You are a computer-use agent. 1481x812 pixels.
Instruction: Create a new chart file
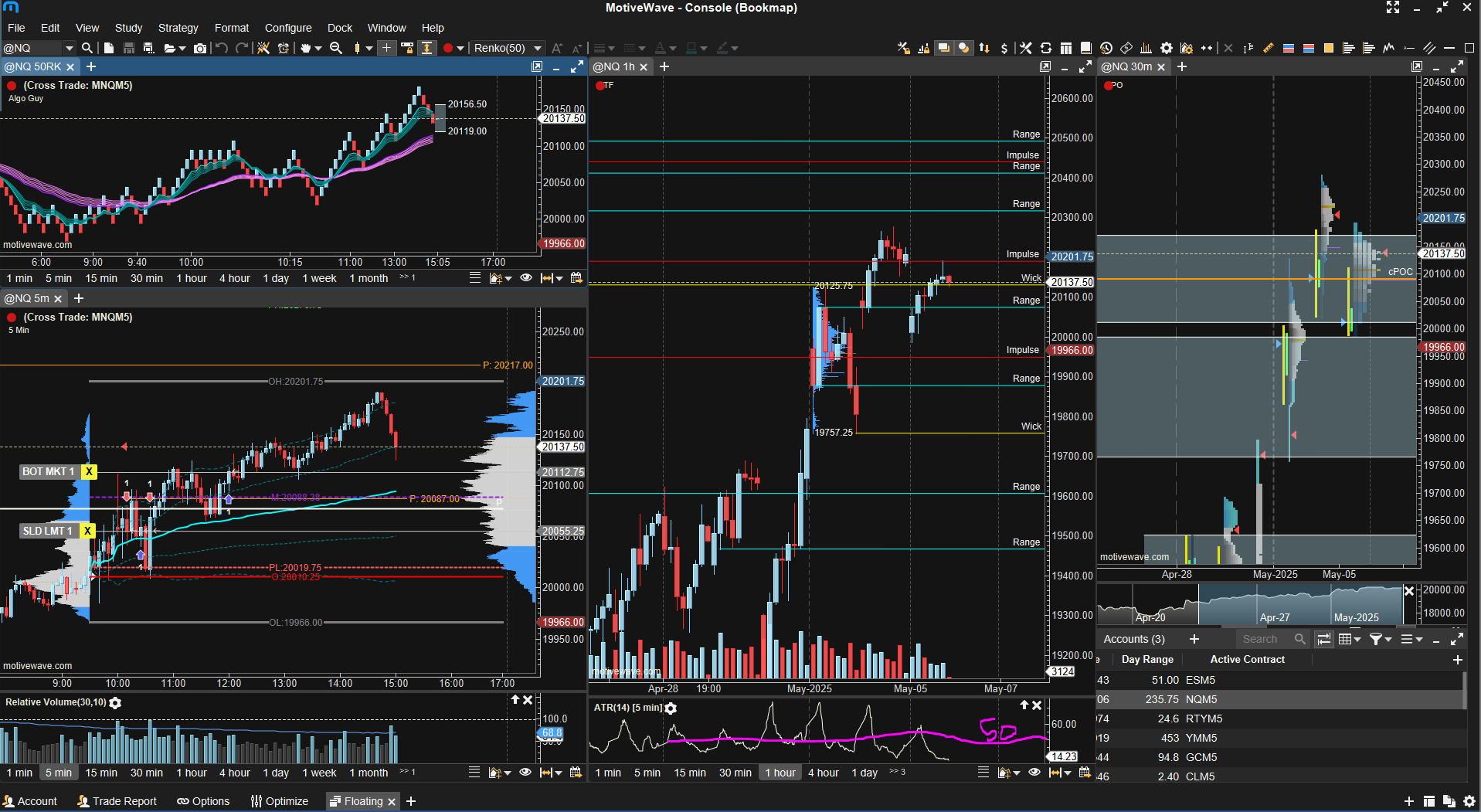(109, 48)
